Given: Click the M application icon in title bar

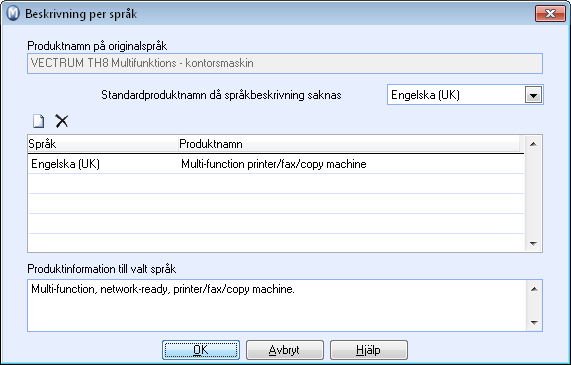Looking at the screenshot, I should 13,13.
